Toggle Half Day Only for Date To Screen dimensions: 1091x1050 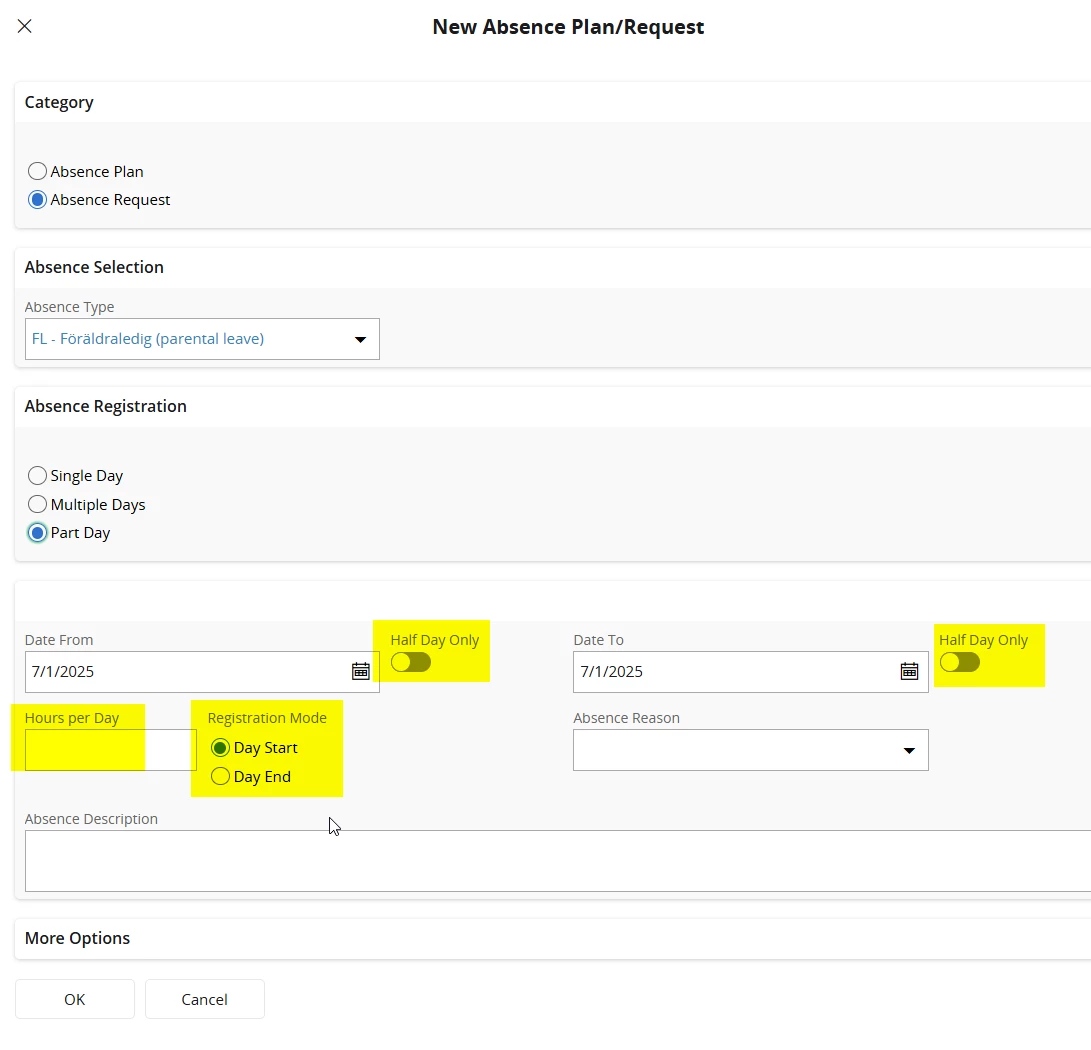959,662
